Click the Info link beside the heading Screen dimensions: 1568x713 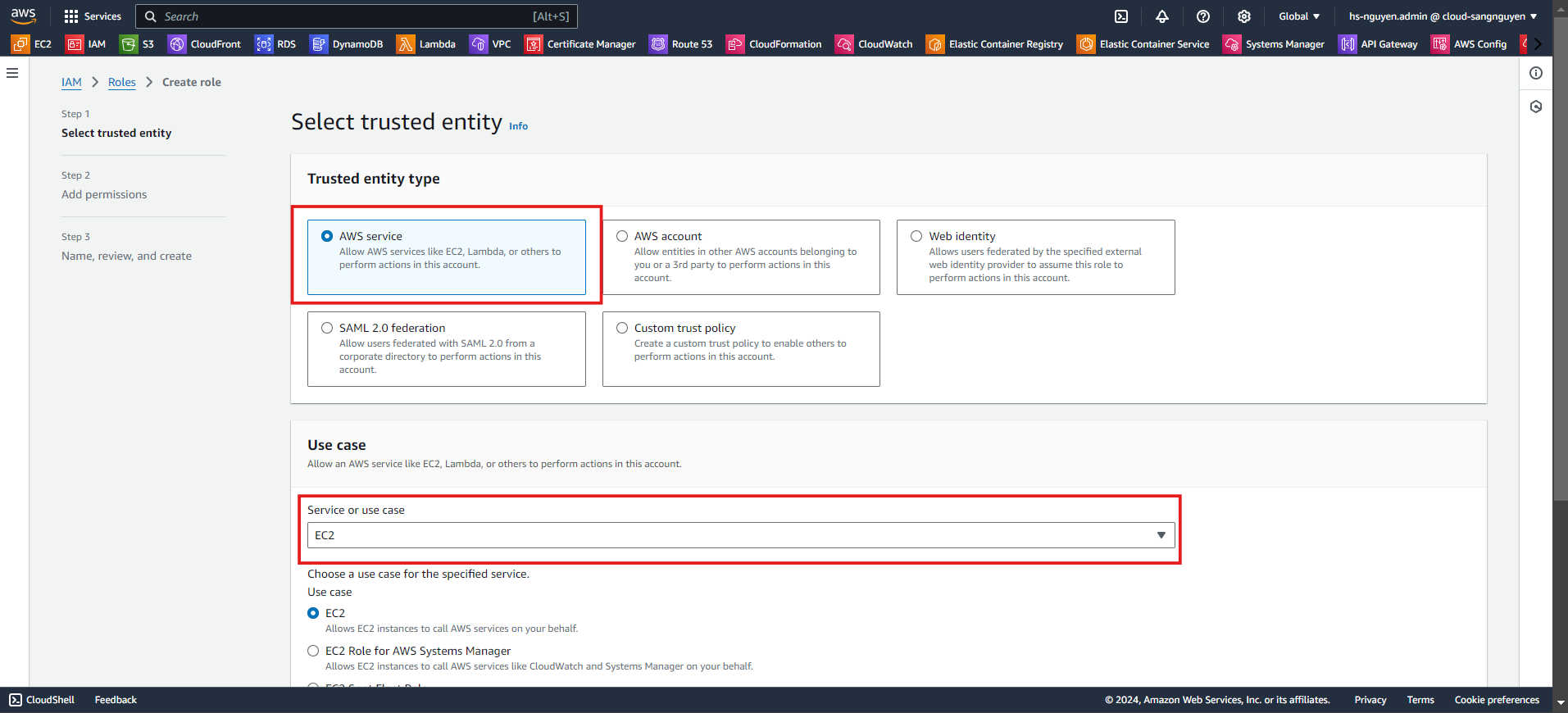click(x=518, y=126)
